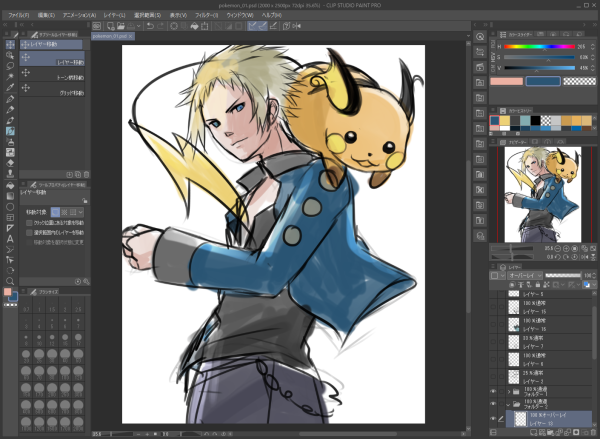Image resolution: width=600 pixels, height=439 pixels.
Task: Select the Auto Select magic wand tool
Action: coord(10,77)
